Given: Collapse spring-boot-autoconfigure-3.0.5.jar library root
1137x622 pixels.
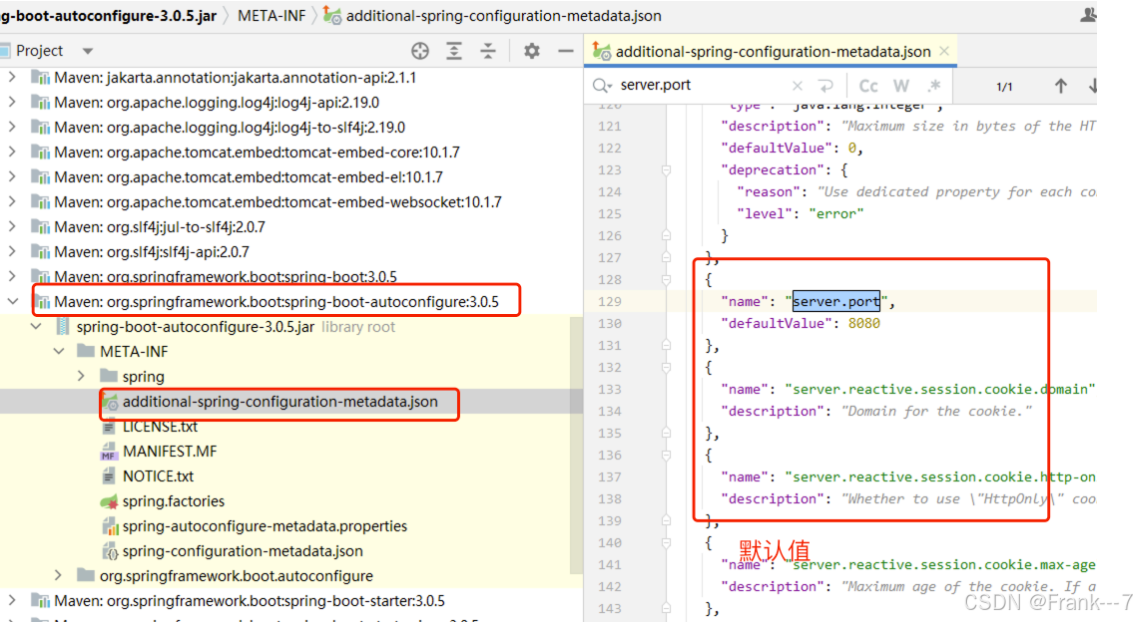Looking at the screenshot, I should tap(36, 326).
